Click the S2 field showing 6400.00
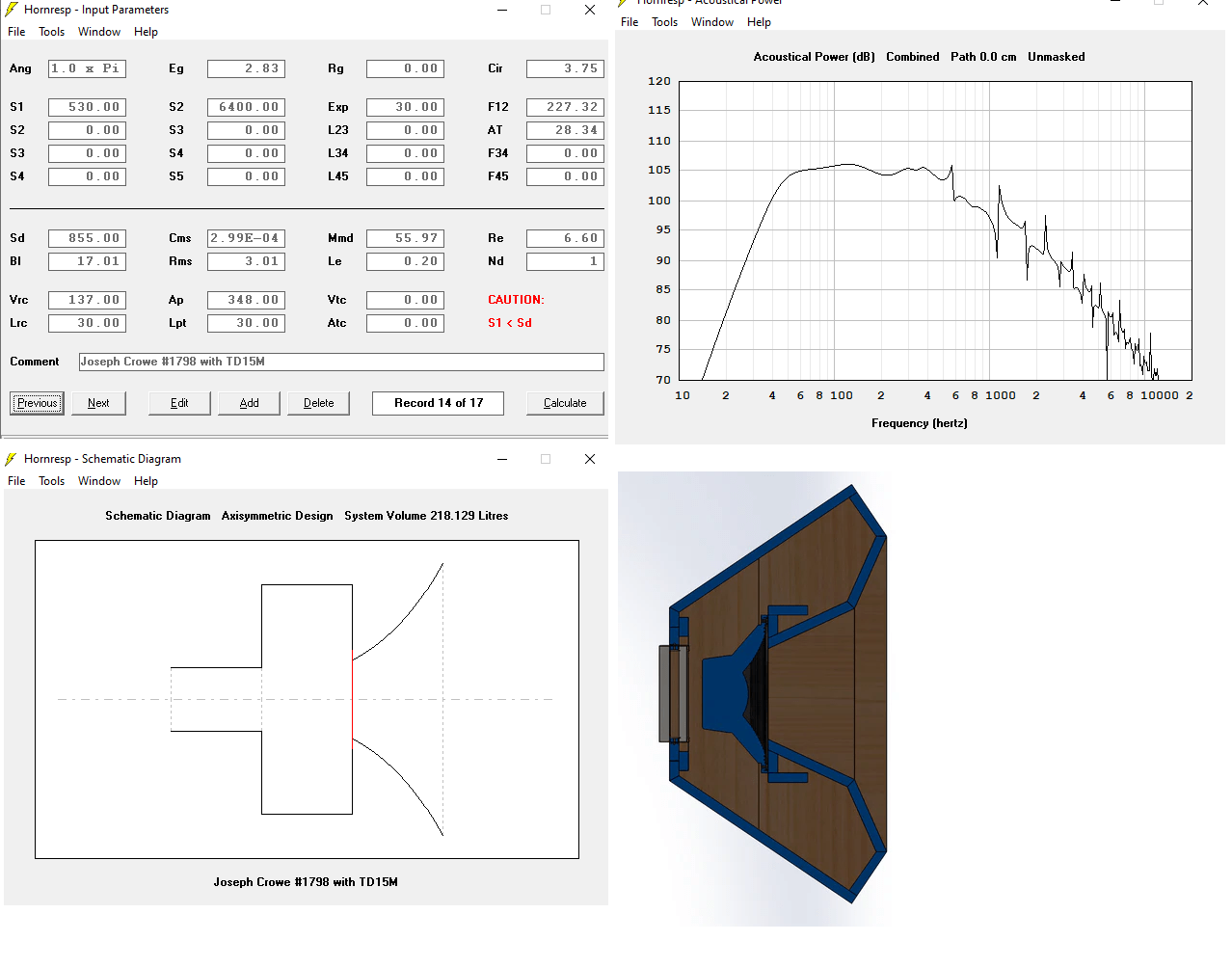The image size is (1232, 968). click(246, 107)
